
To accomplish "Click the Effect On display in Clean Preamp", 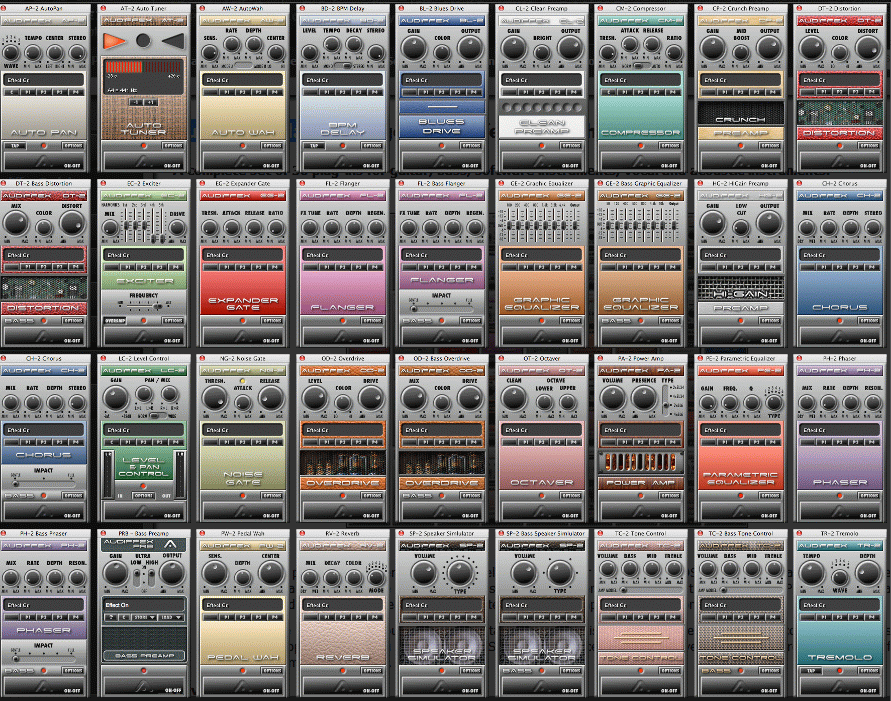I will 541,80.
